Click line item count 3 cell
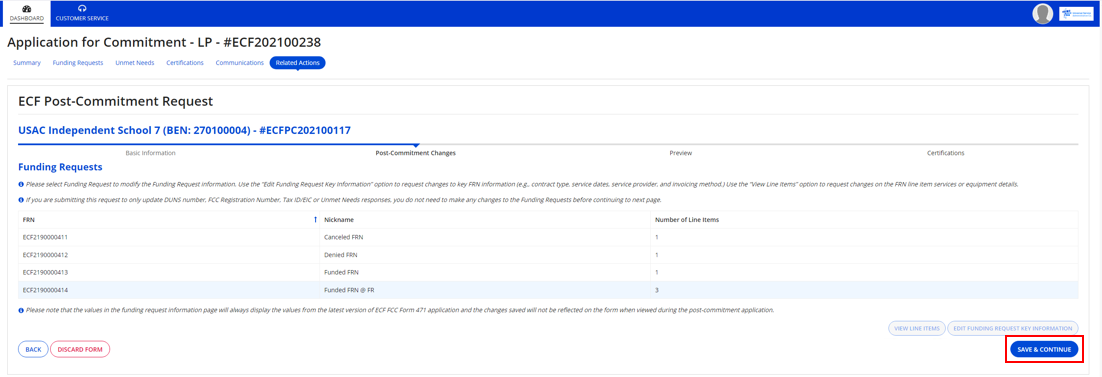 [864, 290]
